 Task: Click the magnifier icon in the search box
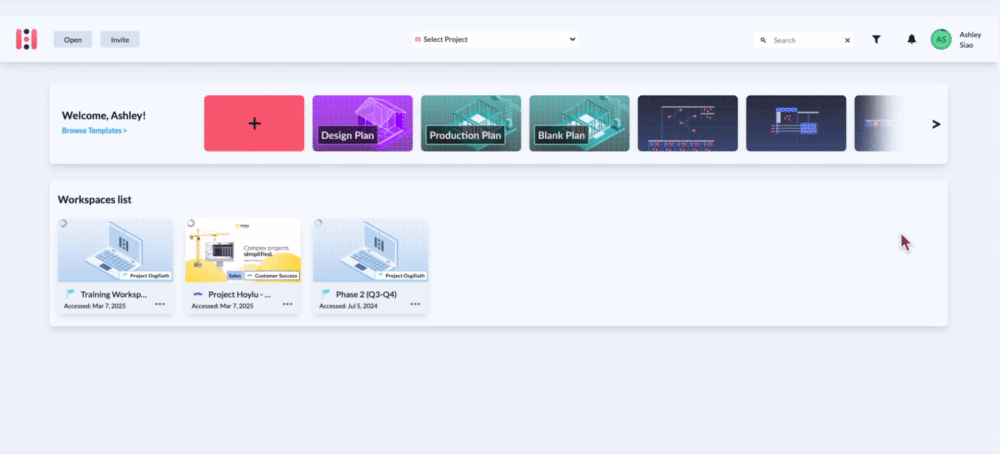tap(763, 40)
